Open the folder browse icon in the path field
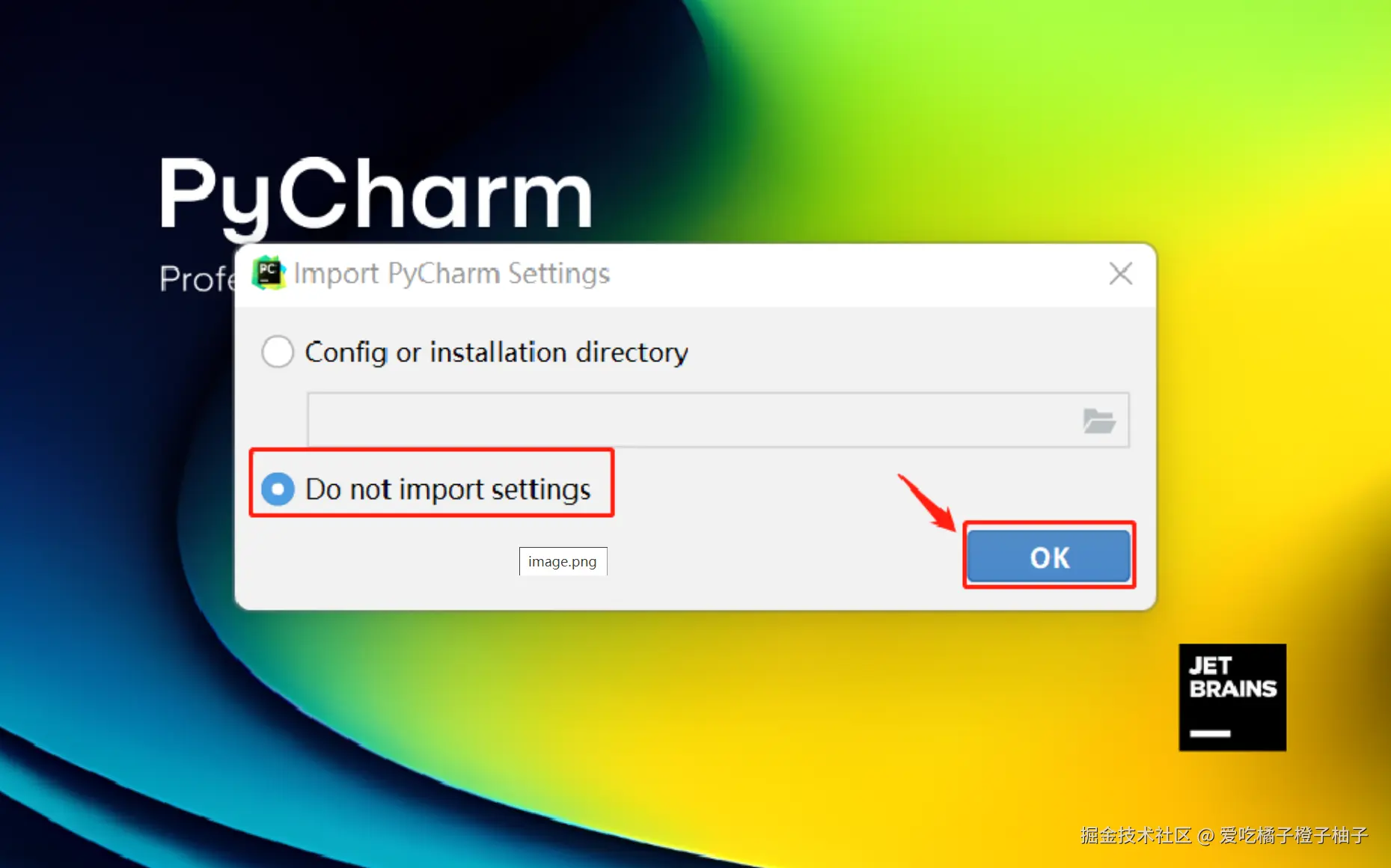Viewport: 1391px width, 868px height. tap(1098, 421)
